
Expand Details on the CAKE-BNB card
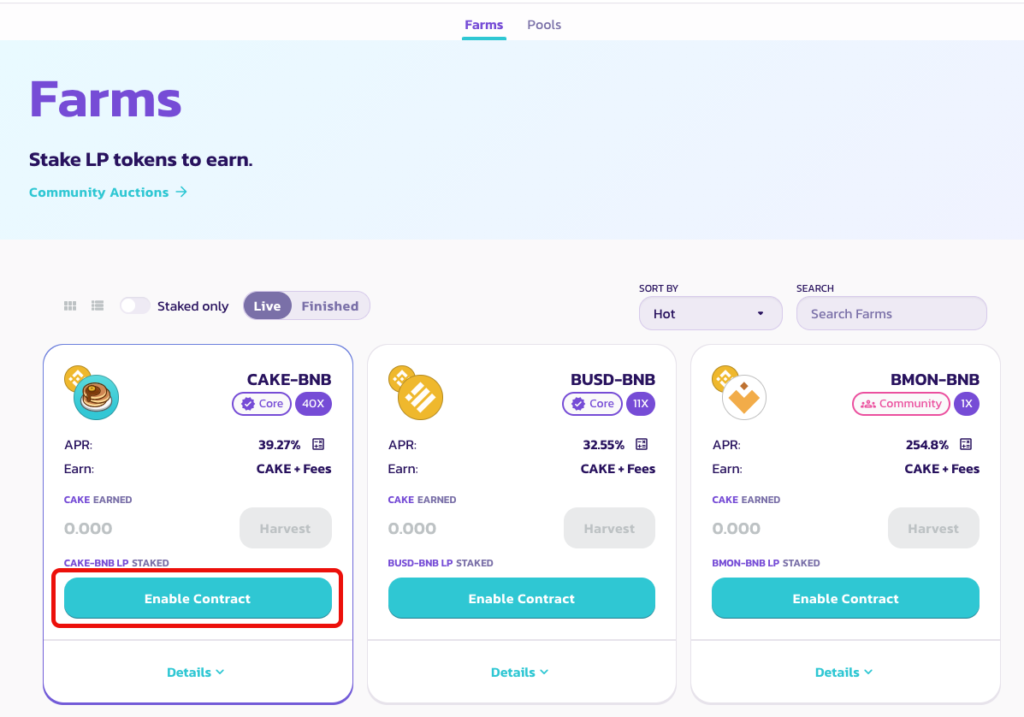[x=195, y=672]
